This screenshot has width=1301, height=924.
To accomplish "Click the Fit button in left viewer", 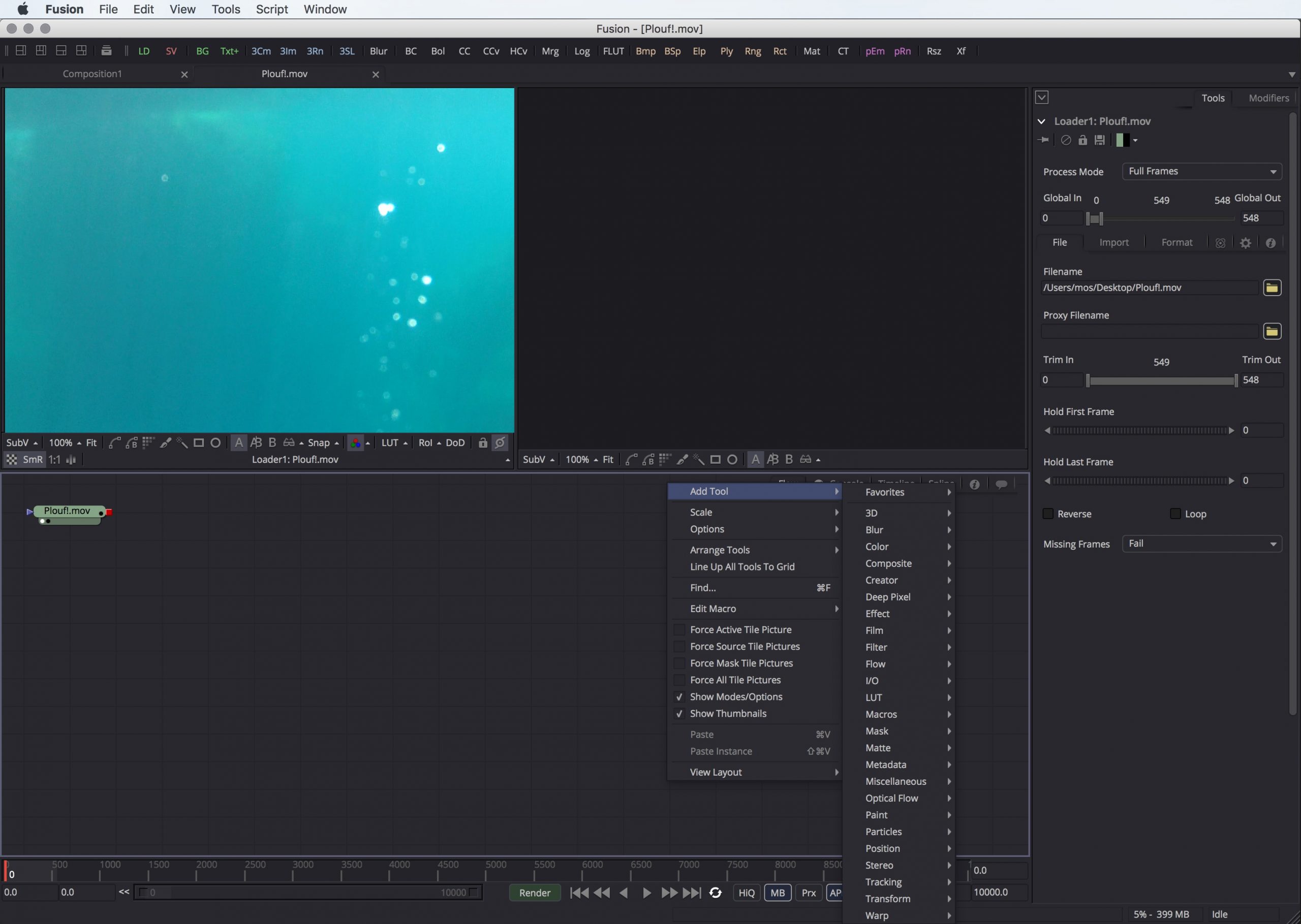I will (x=91, y=442).
